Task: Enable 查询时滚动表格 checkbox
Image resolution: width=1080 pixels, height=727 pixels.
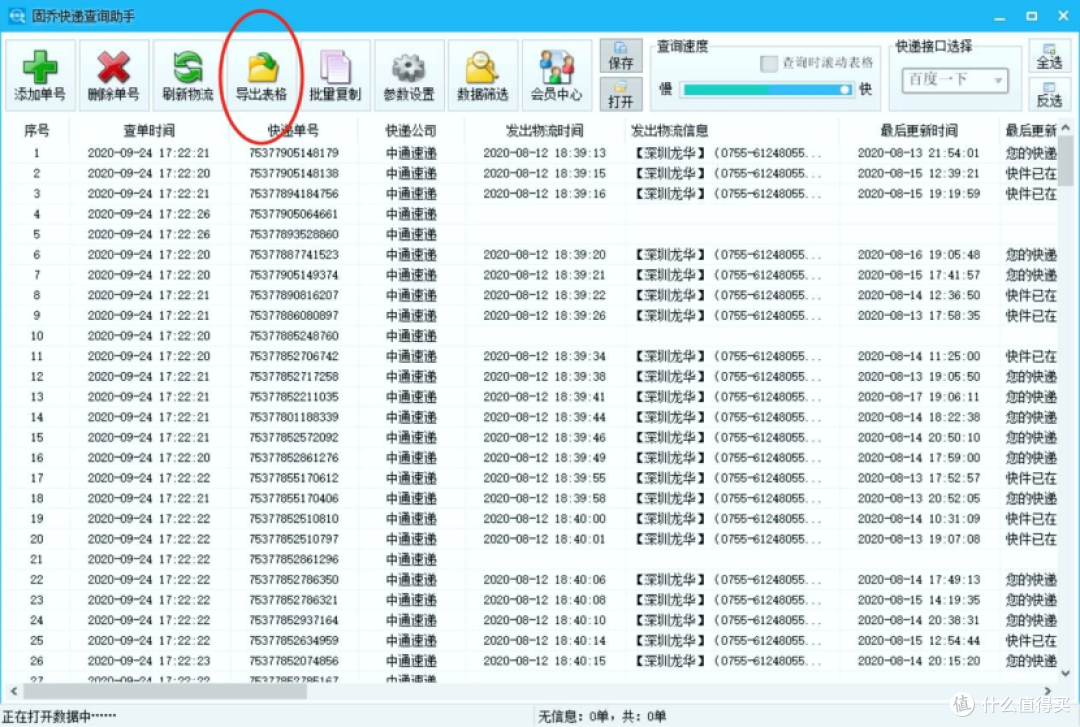Action: point(769,63)
